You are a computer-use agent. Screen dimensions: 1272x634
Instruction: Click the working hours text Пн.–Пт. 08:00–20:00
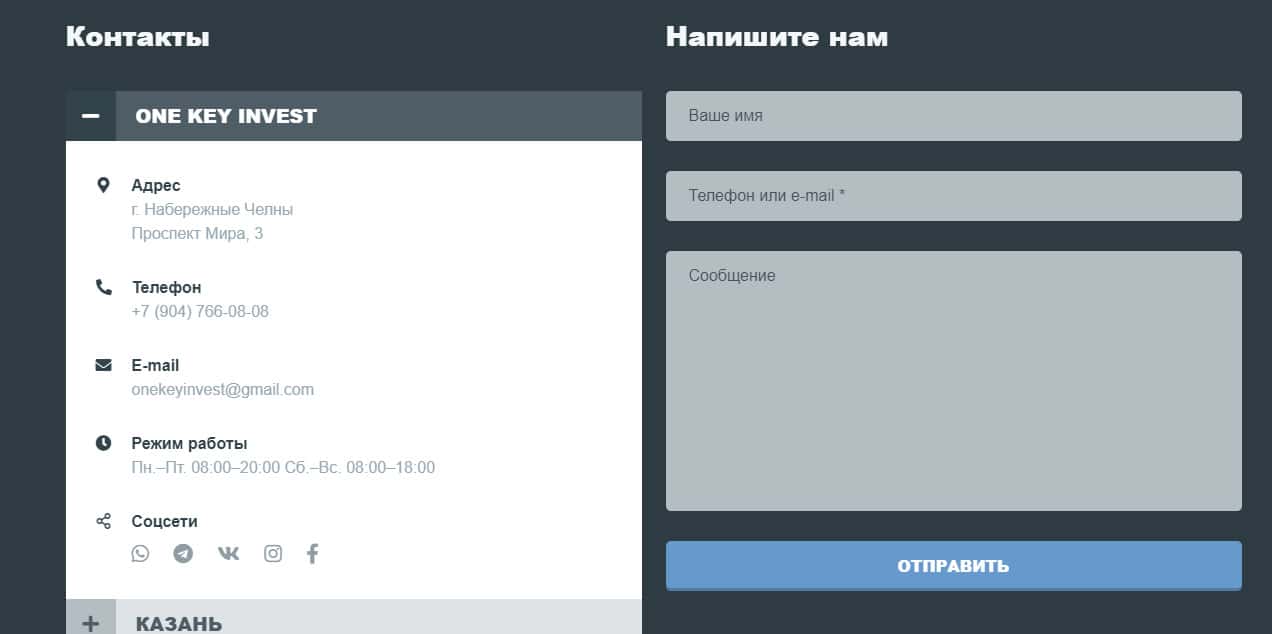coord(206,467)
